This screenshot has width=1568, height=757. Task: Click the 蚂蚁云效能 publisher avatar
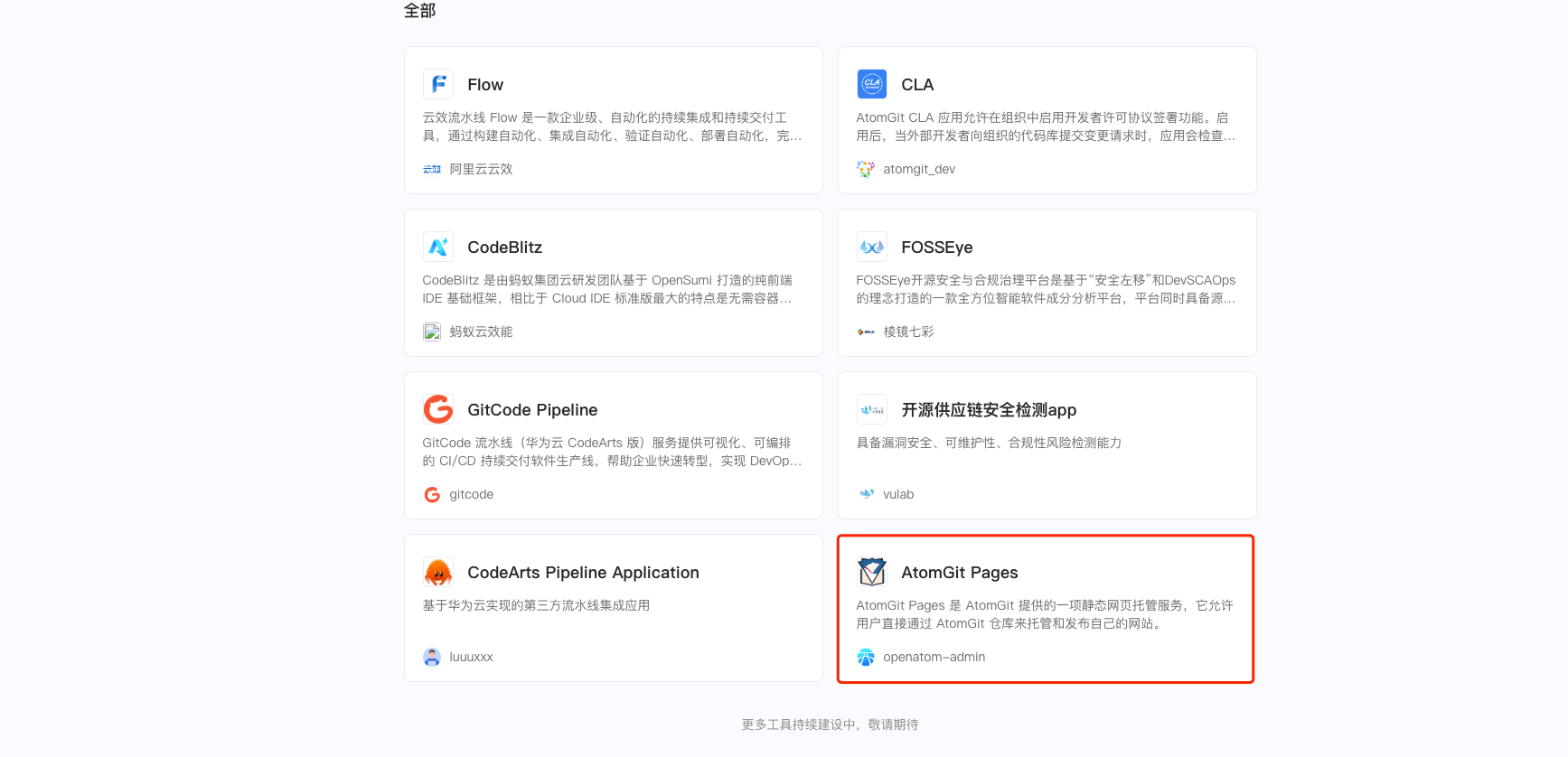coord(432,332)
